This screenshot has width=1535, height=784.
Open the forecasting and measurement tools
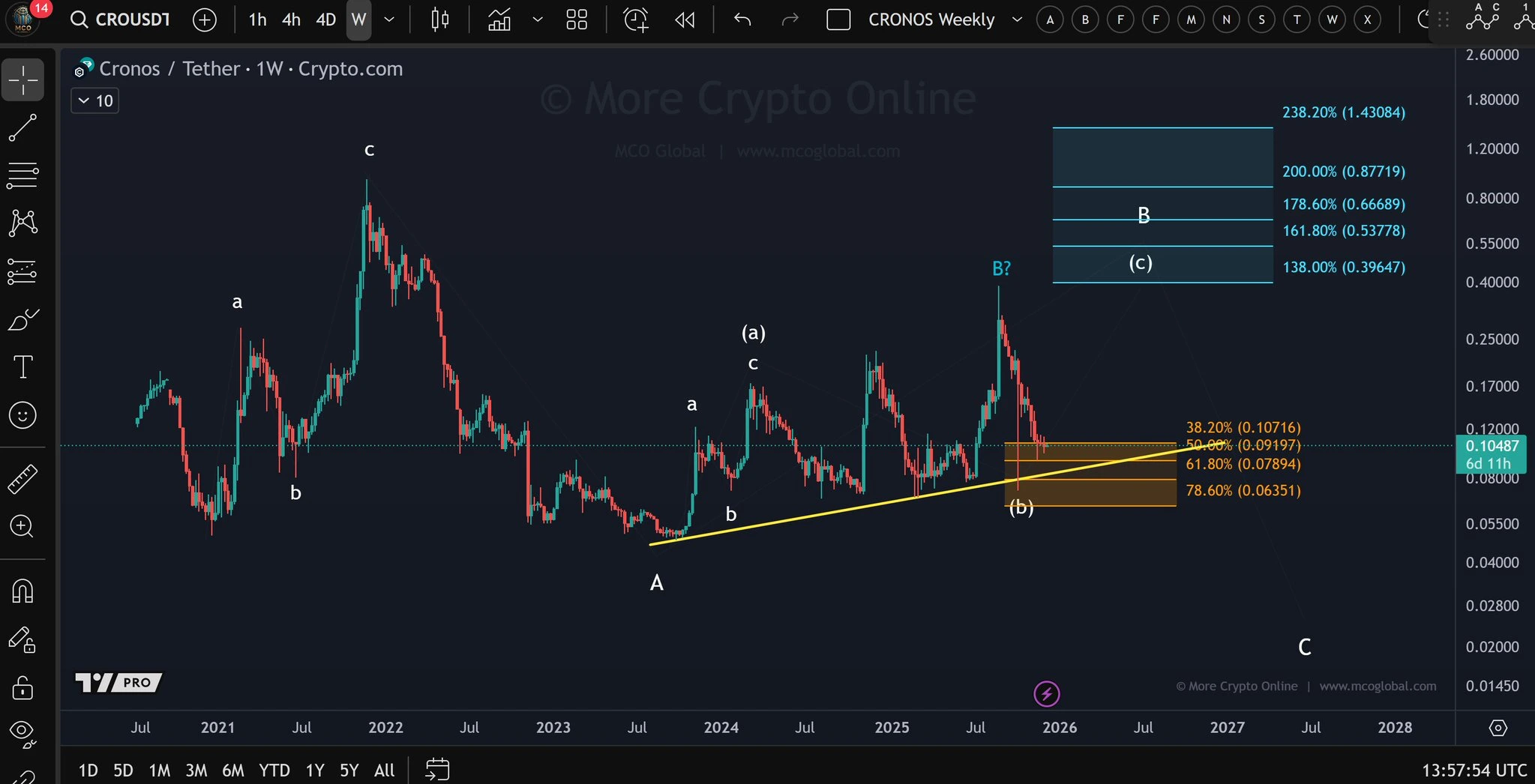coord(23,271)
